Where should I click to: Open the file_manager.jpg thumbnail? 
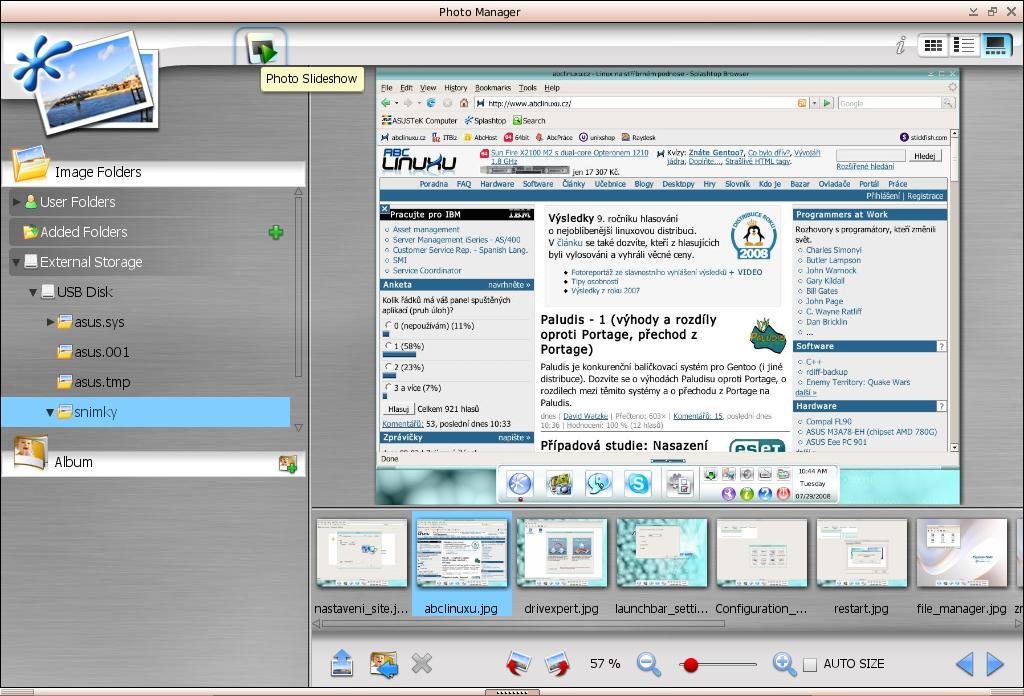(x=961, y=554)
